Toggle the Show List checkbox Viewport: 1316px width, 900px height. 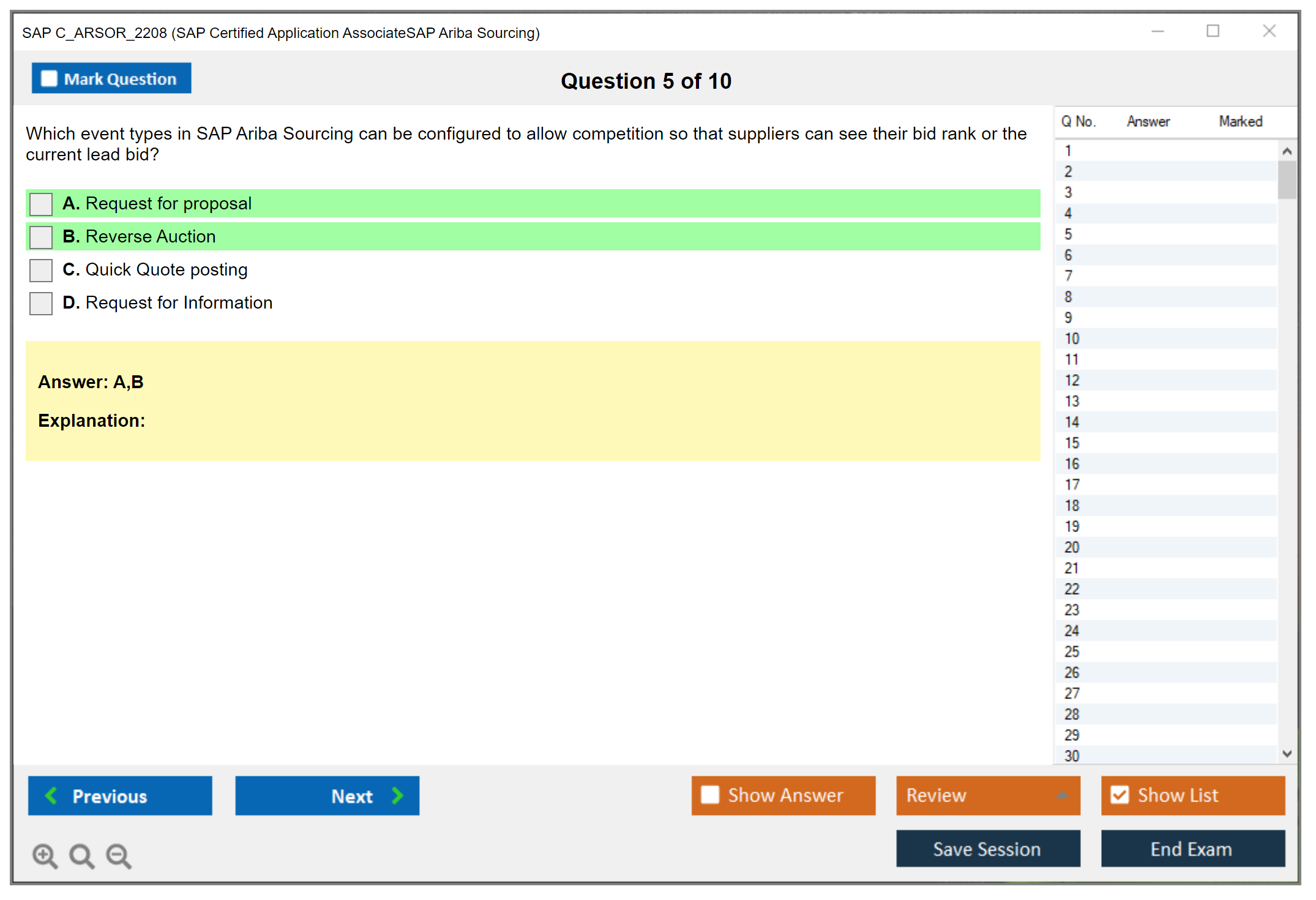(1120, 795)
